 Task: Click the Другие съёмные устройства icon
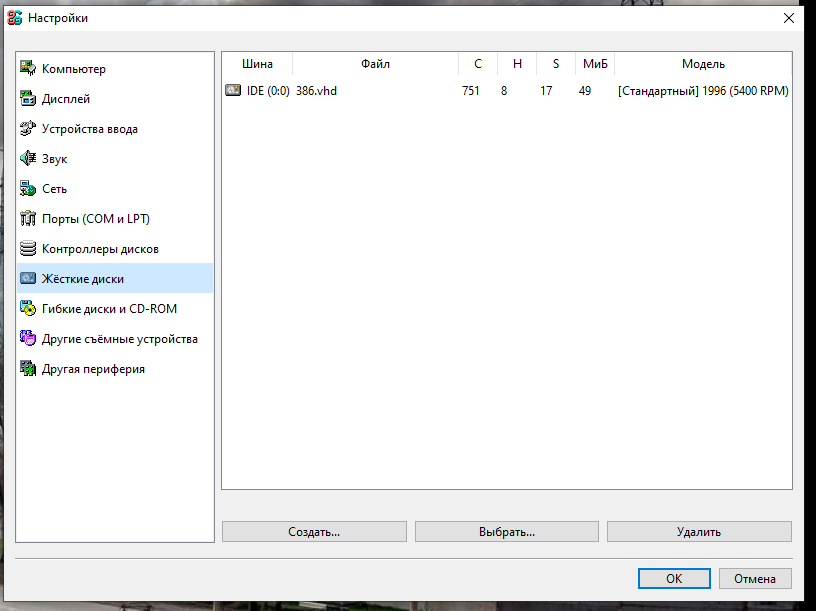(28, 339)
